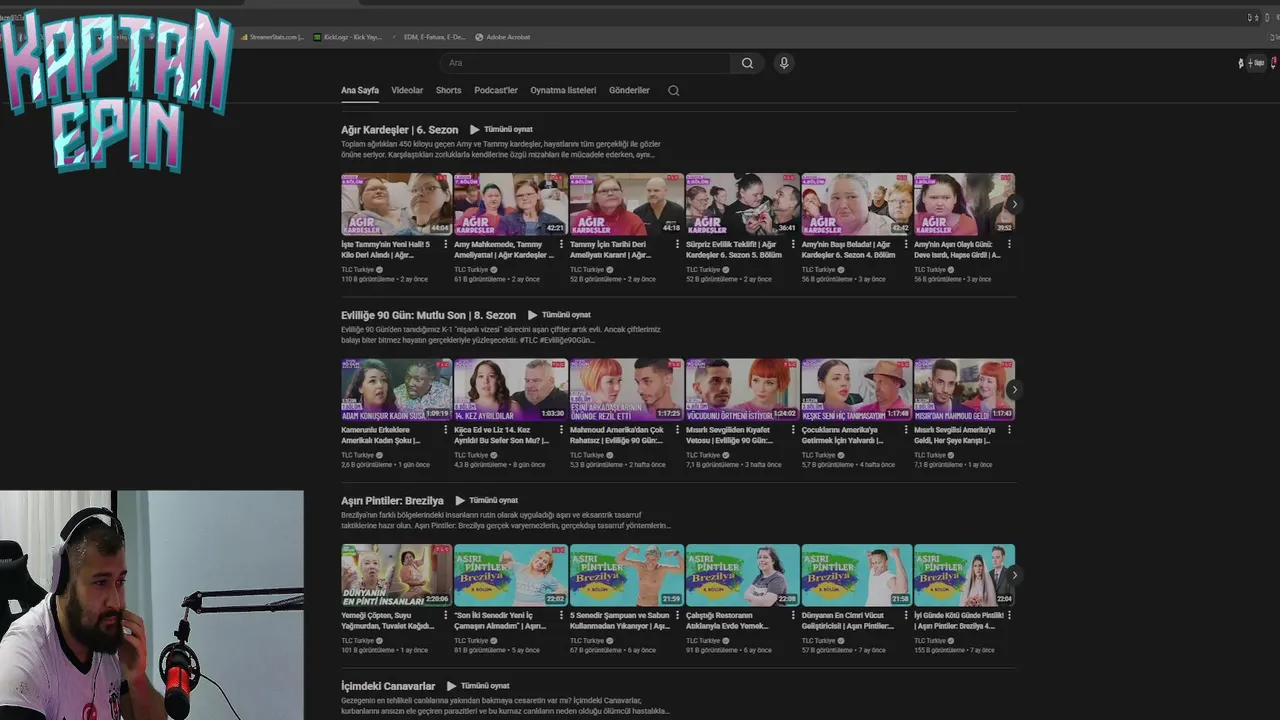Open three-dot menu for Mahmoud Amerika'dan Çok Rahatsız video

click(x=677, y=430)
